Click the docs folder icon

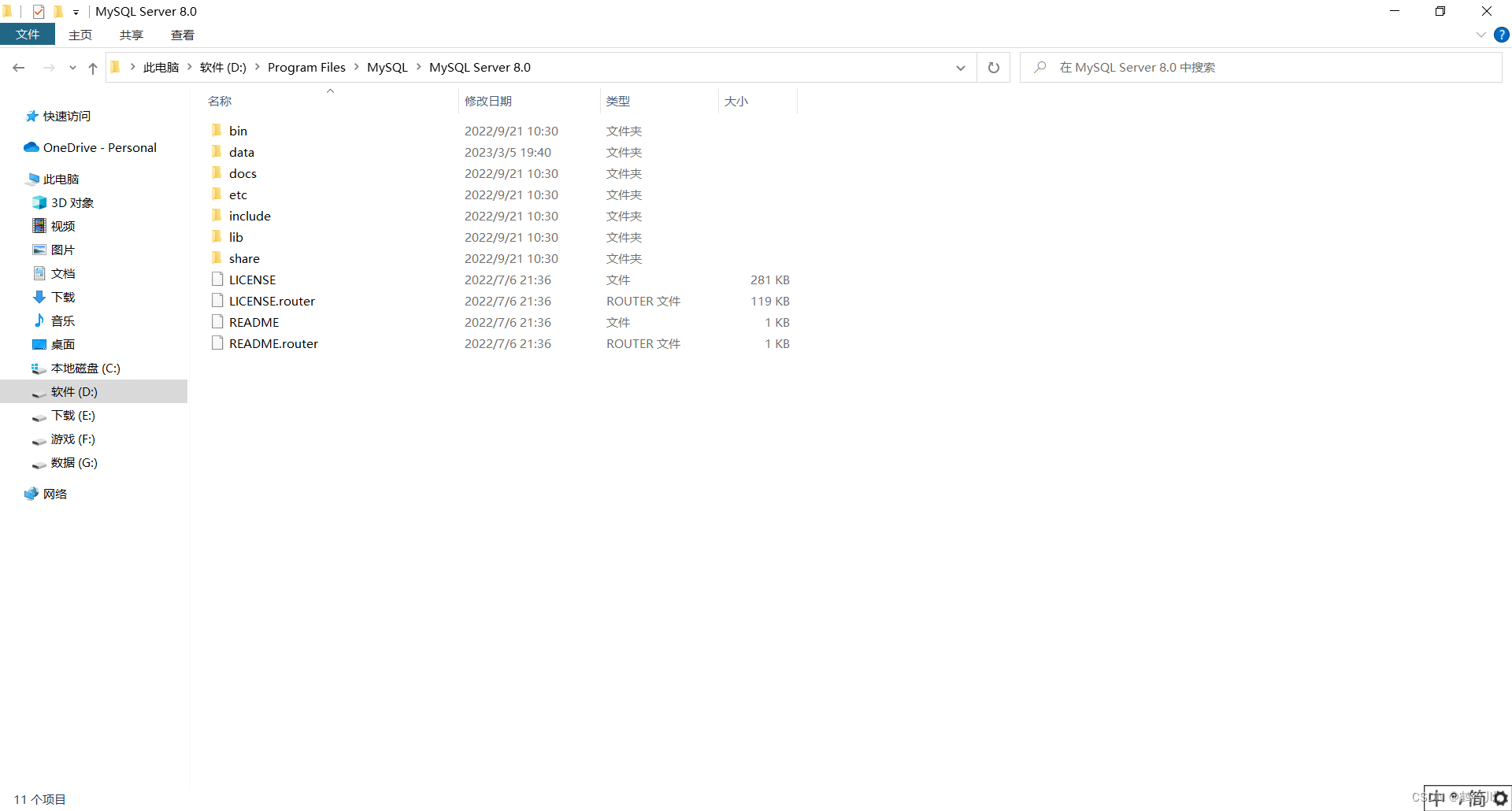coord(217,172)
